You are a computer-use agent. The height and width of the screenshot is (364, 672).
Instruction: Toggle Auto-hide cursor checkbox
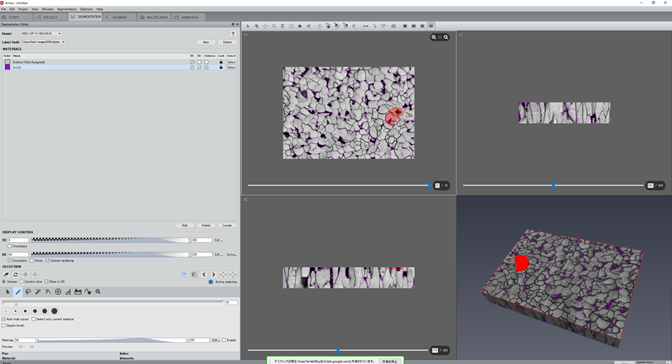click(x=4, y=319)
